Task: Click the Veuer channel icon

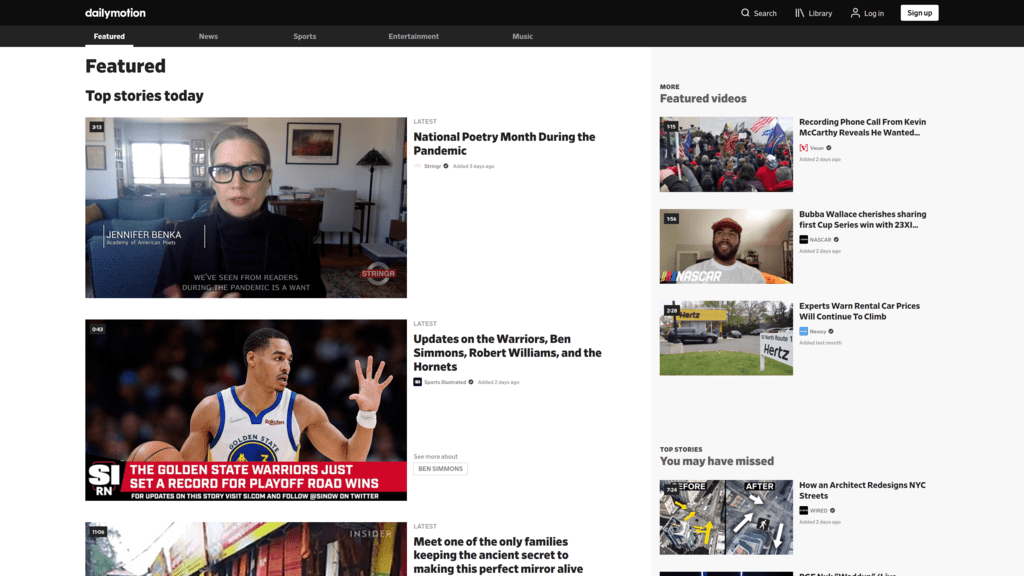Action: point(803,148)
